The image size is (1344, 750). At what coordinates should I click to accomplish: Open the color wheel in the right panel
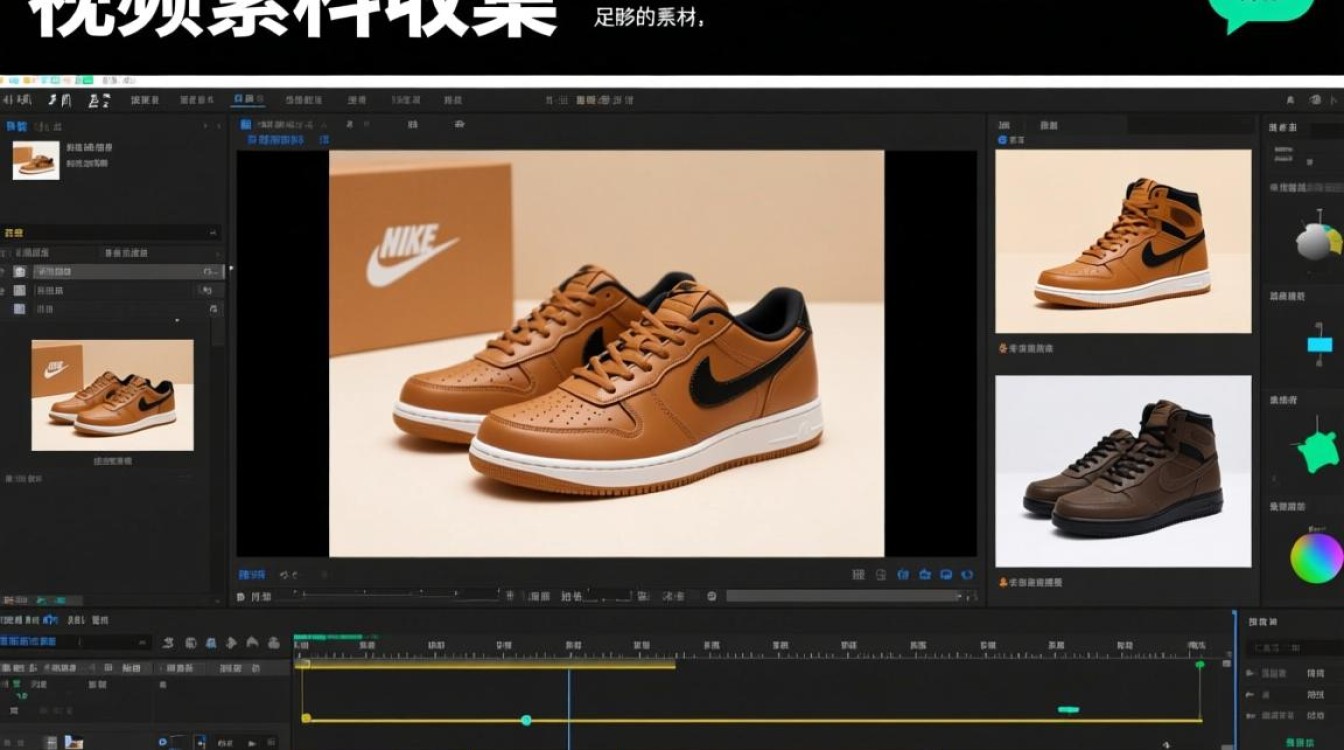[x=1316, y=558]
